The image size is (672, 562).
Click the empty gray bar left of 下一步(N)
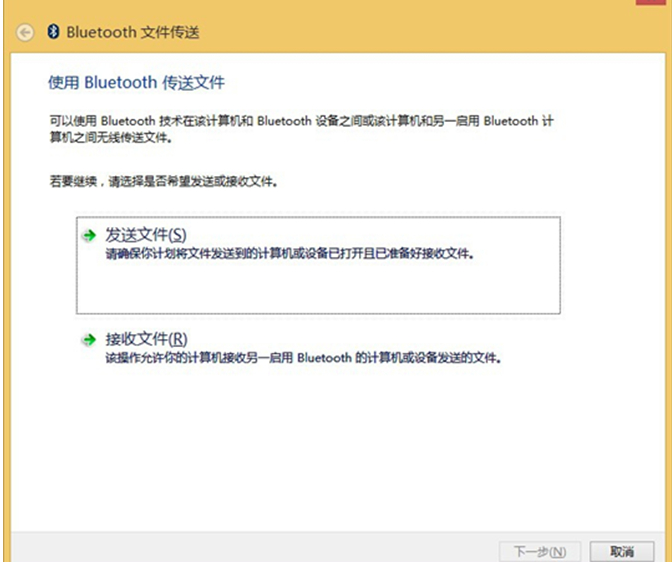coord(250,551)
